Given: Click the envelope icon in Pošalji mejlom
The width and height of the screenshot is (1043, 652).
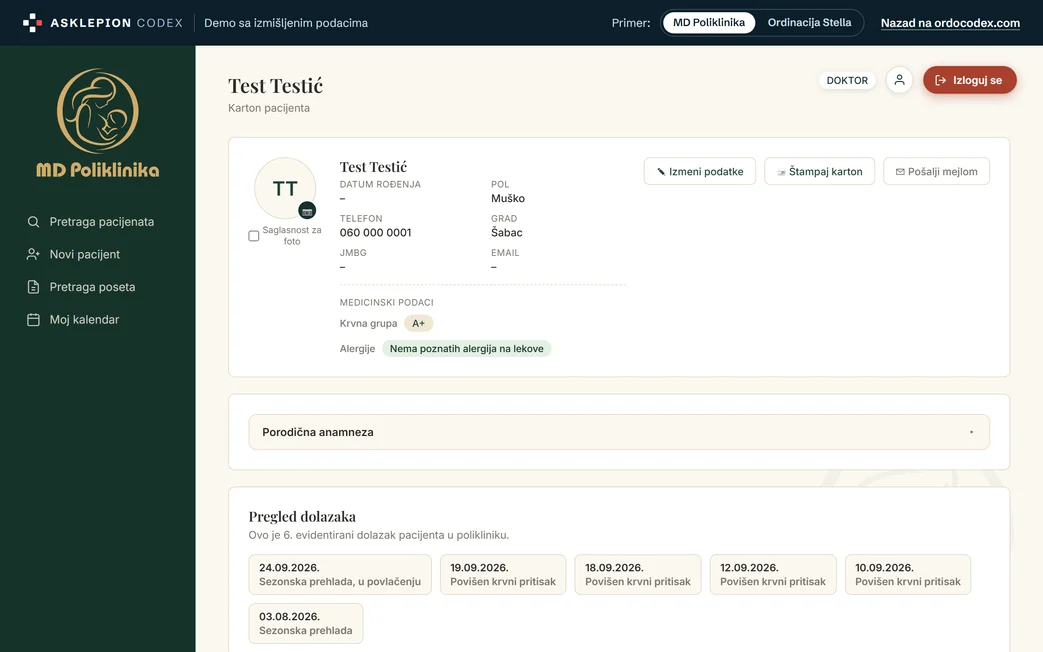Looking at the screenshot, I should pos(900,172).
